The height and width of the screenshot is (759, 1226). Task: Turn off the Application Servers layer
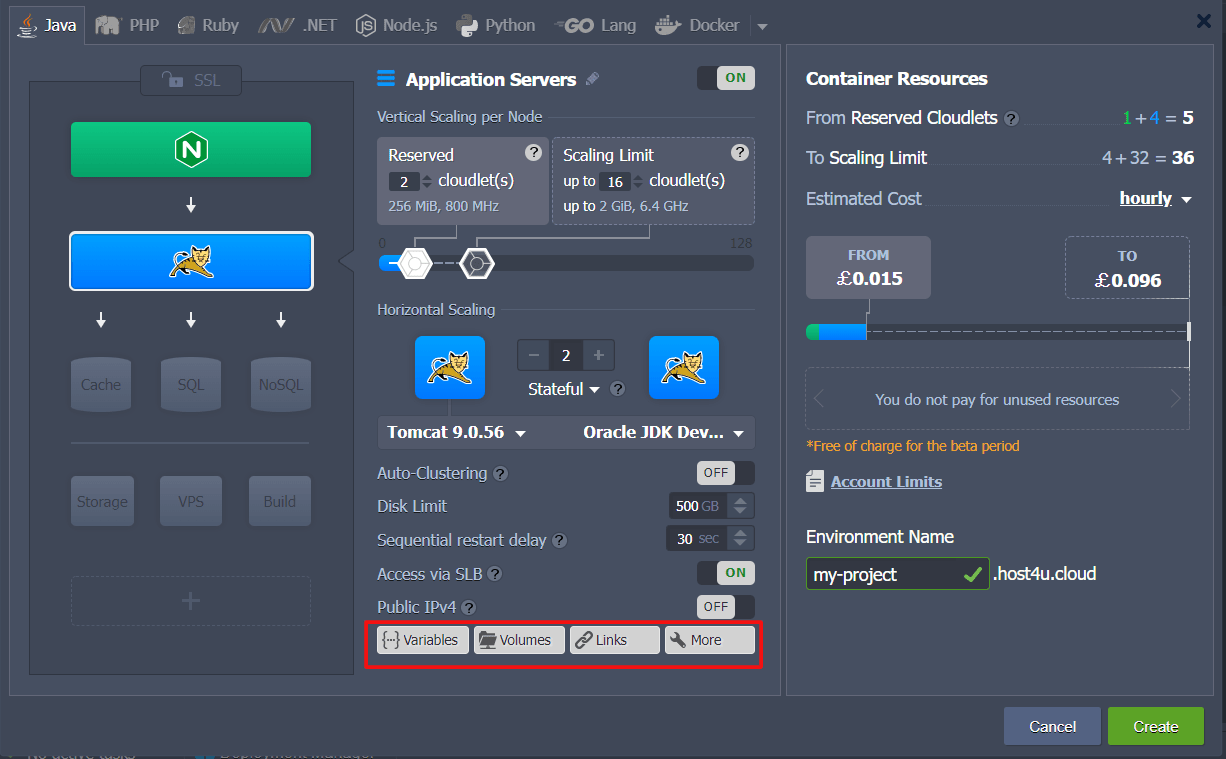(725, 77)
